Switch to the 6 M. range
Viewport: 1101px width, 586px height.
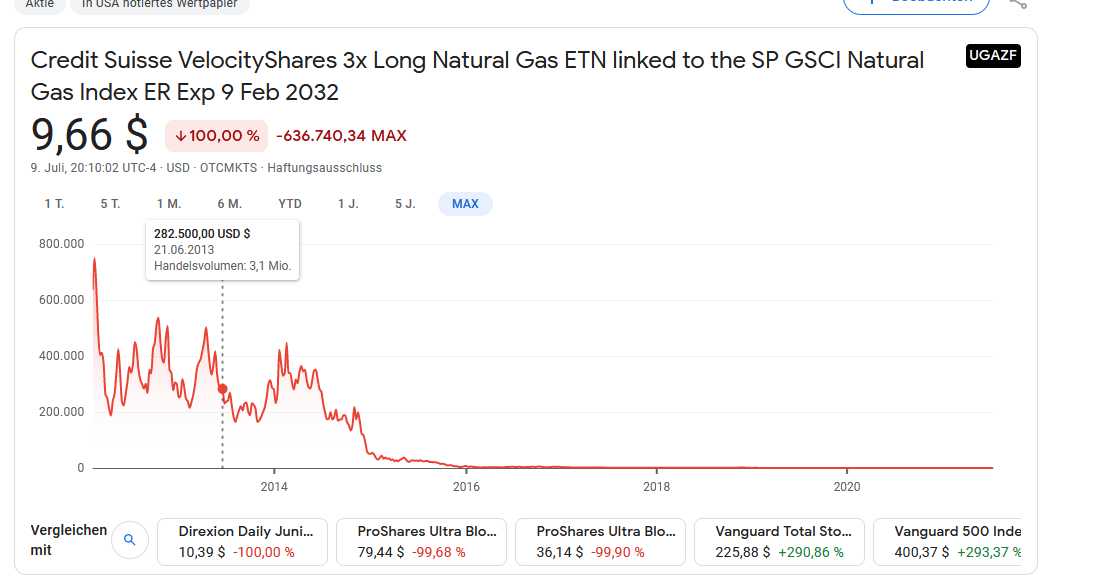click(x=229, y=204)
